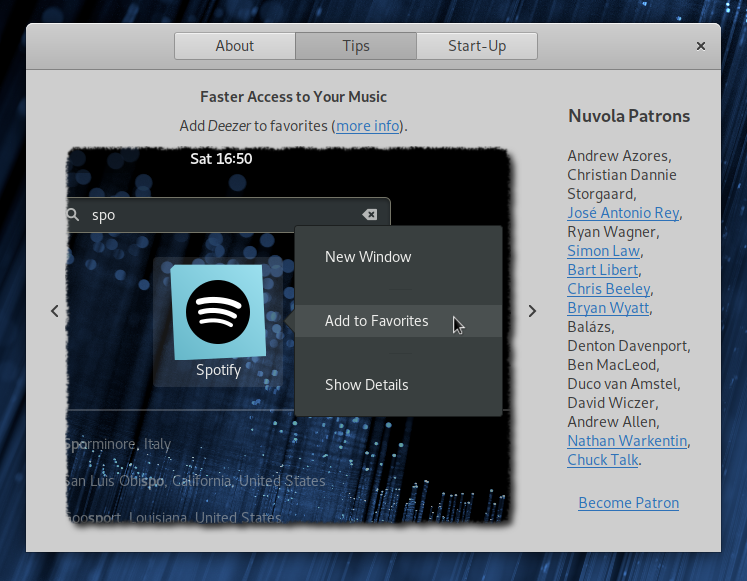Click the patron name 'David Wiczer'

point(611,403)
